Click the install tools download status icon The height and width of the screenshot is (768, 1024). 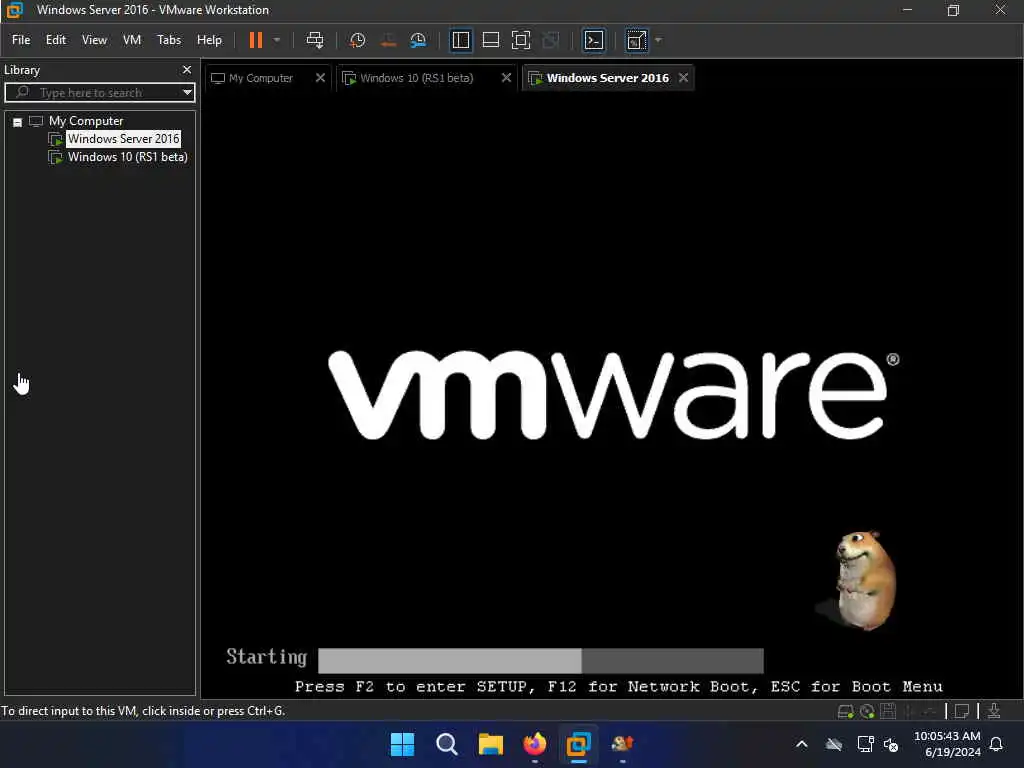click(x=994, y=711)
